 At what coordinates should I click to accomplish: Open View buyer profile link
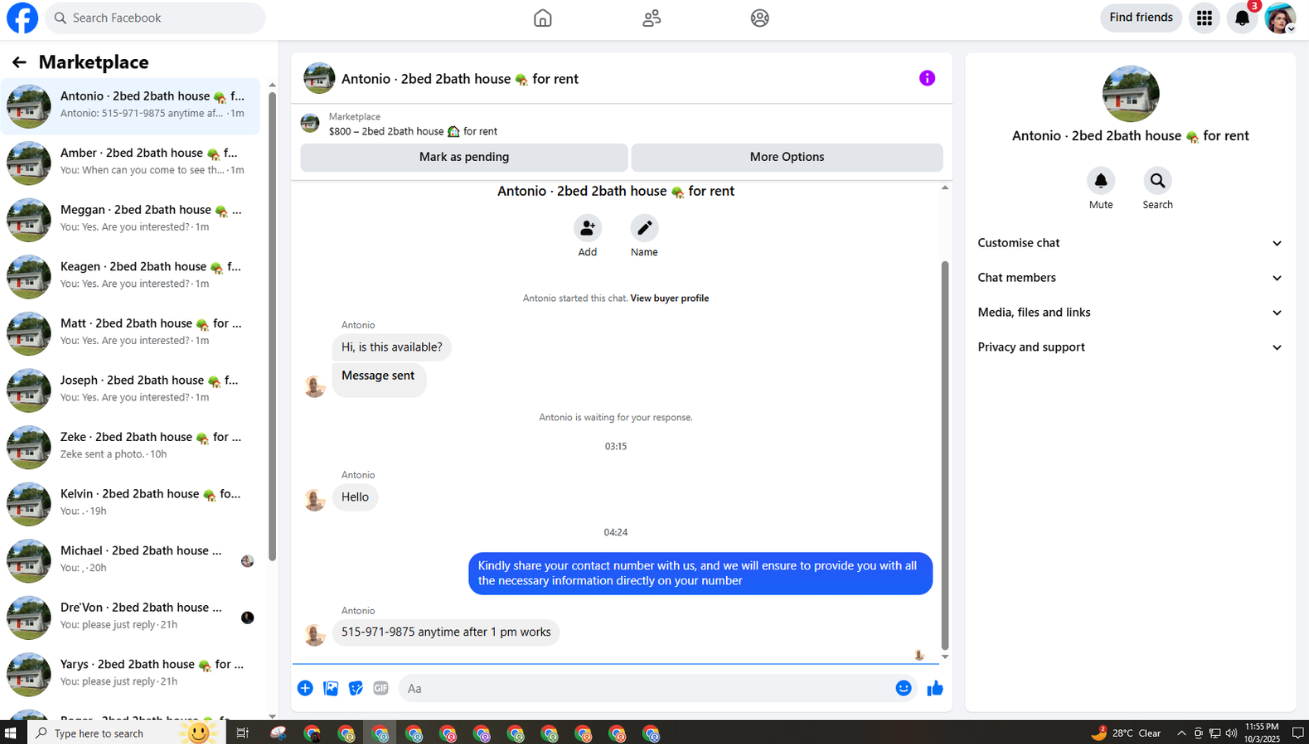pos(669,298)
